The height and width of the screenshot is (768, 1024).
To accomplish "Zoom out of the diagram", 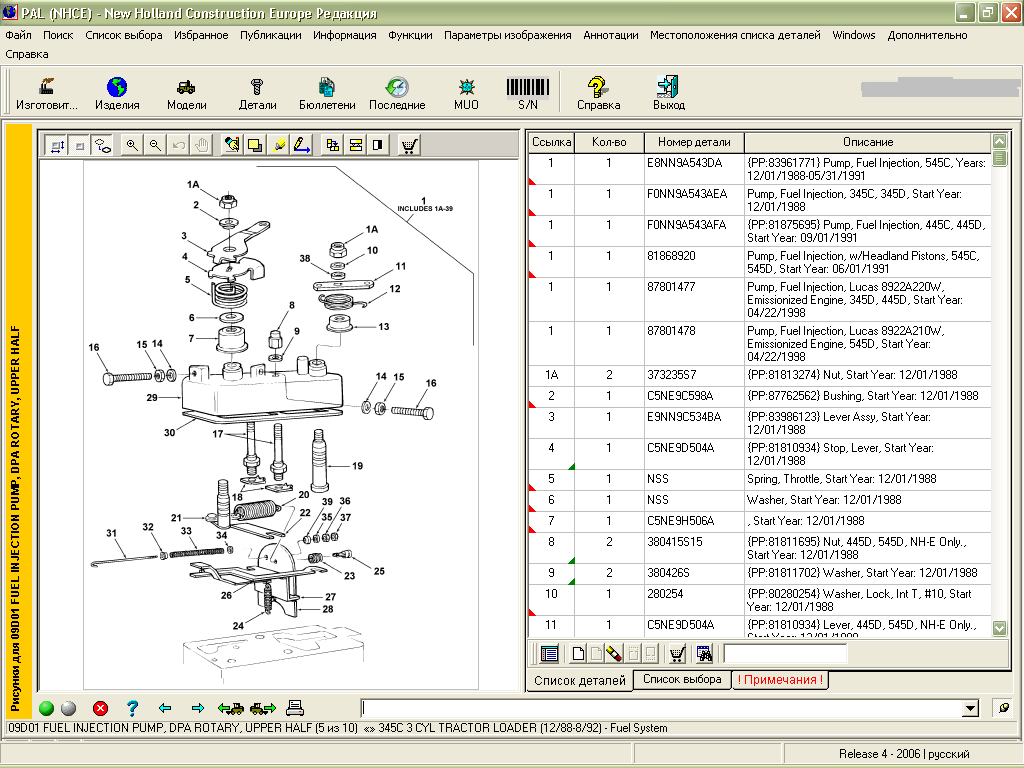I will (155, 146).
